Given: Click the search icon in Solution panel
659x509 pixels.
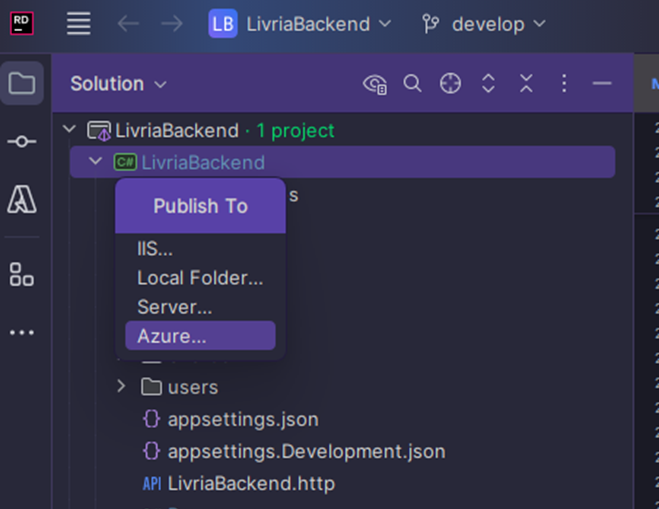Looking at the screenshot, I should coord(412,84).
